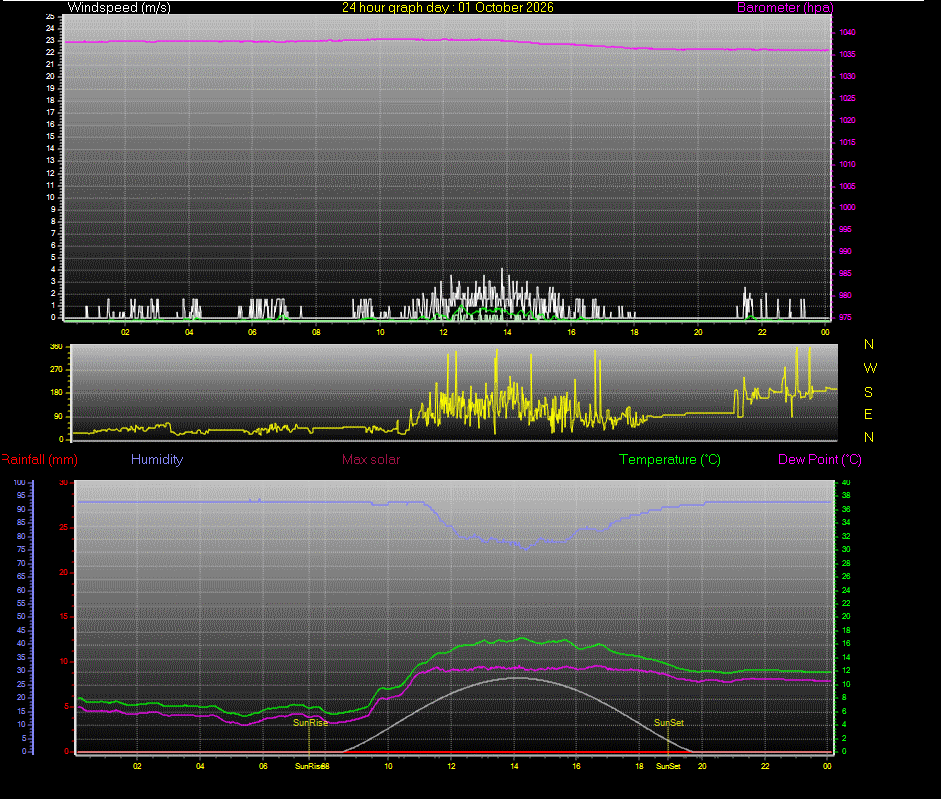Click the 1000 barometer scale value
941x799 pixels.
click(x=847, y=207)
